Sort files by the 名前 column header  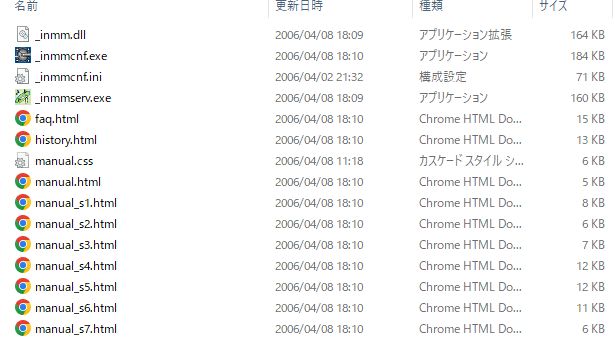pyautogui.click(x=26, y=5)
